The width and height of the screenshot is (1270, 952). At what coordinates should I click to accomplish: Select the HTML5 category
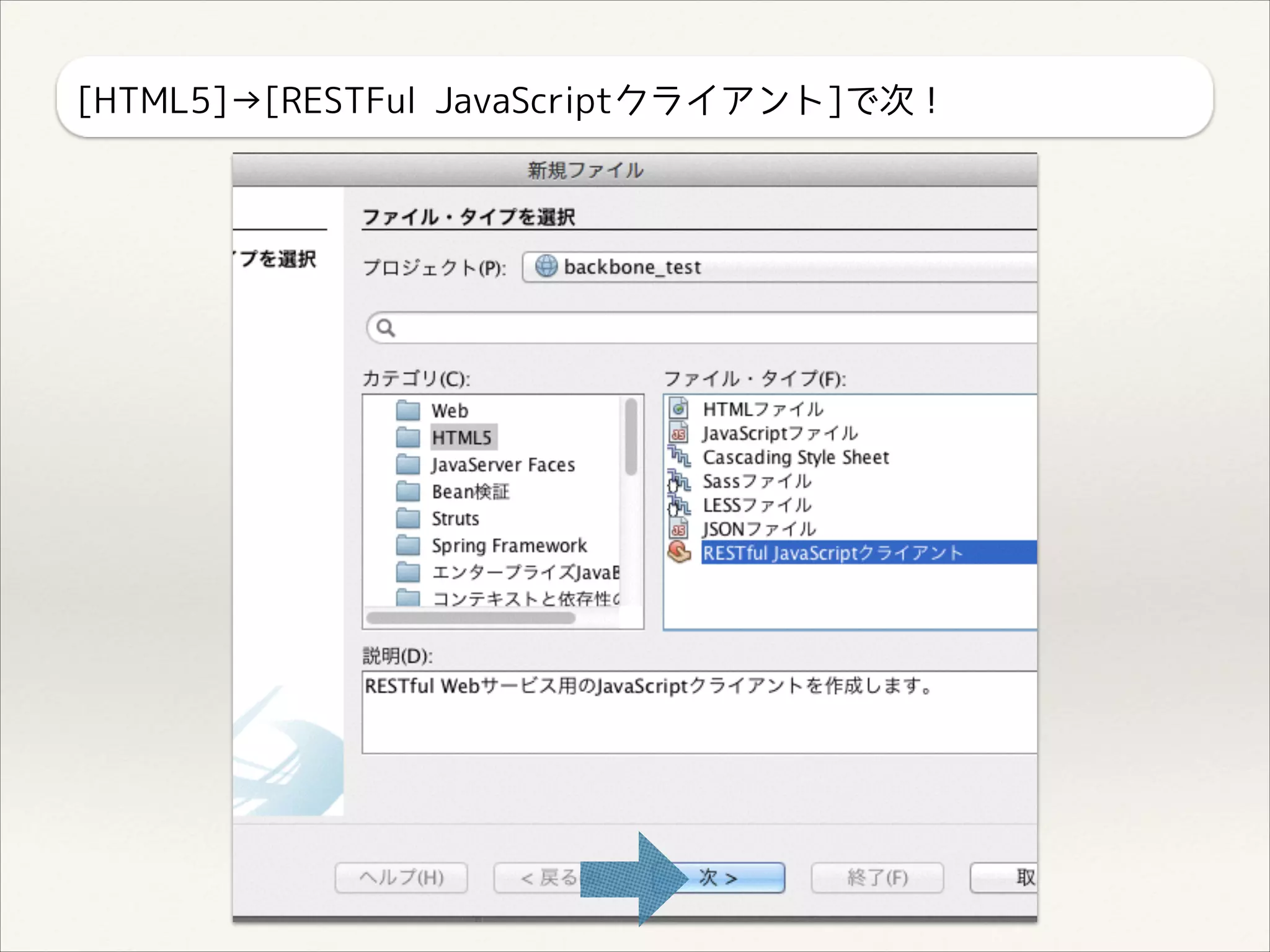click(x=463, y=438)
